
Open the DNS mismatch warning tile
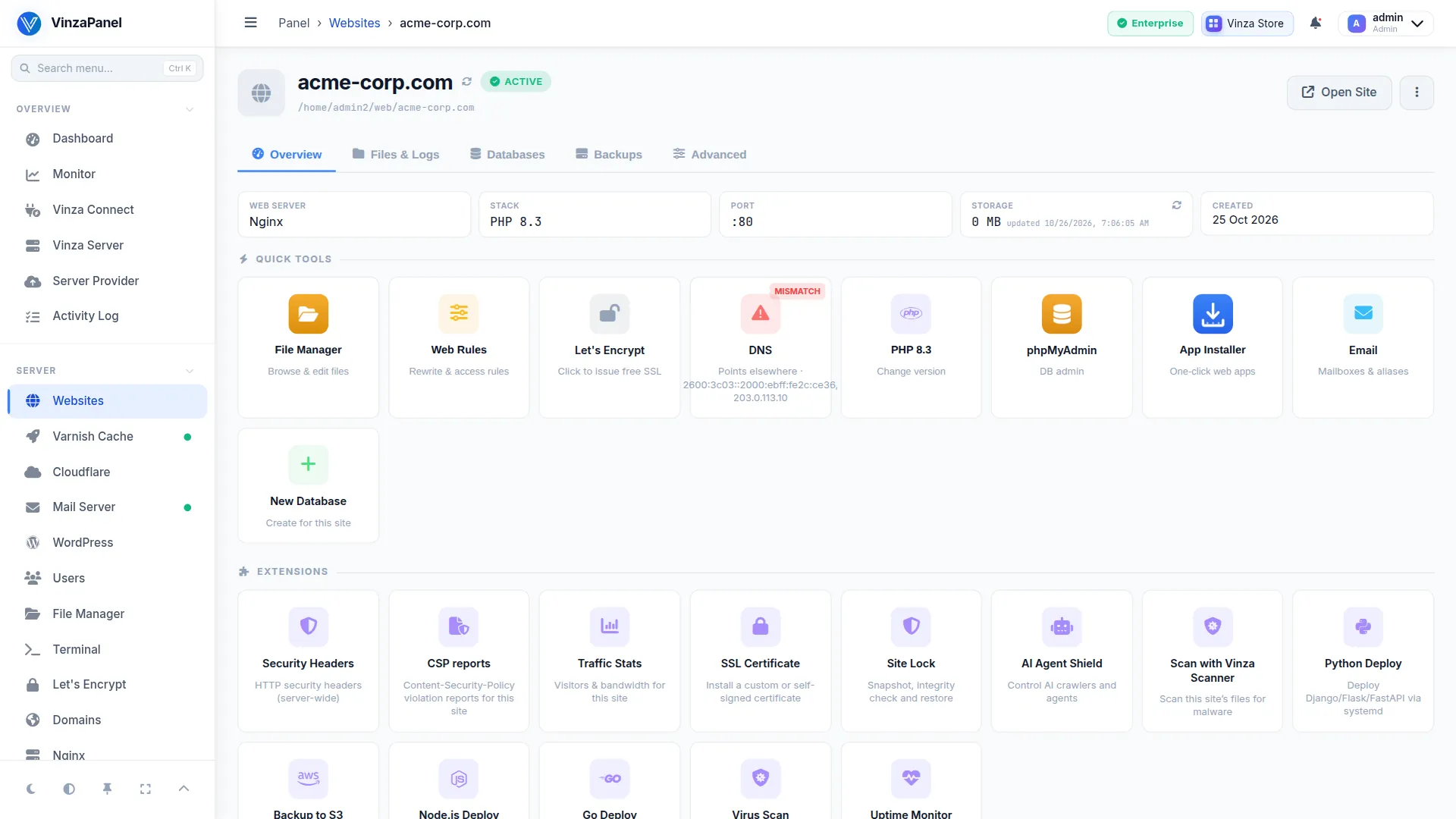tap(760, 347)
